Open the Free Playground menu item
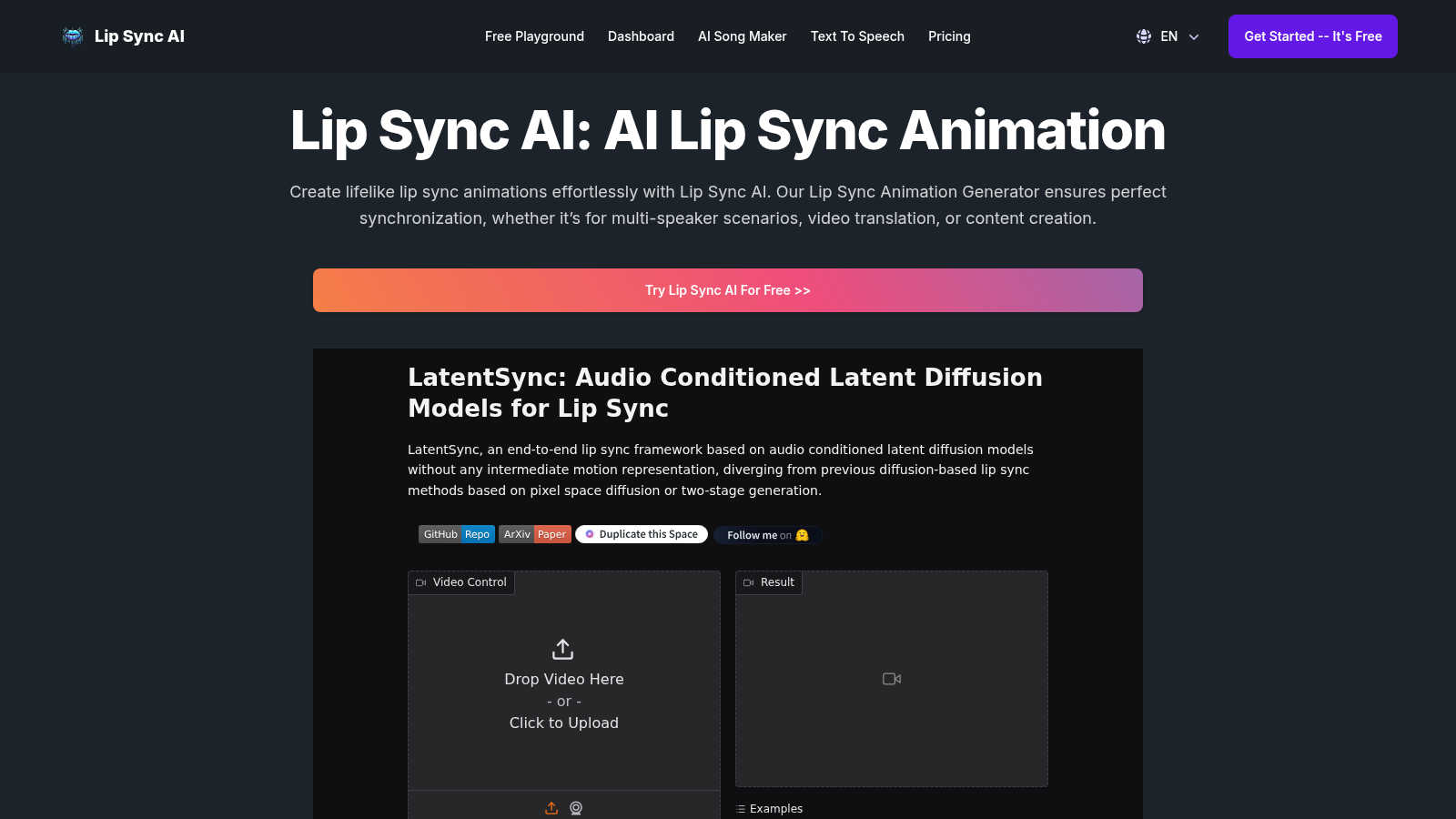1456x819 pixels. pyautogui.click(x=534, y=36)
